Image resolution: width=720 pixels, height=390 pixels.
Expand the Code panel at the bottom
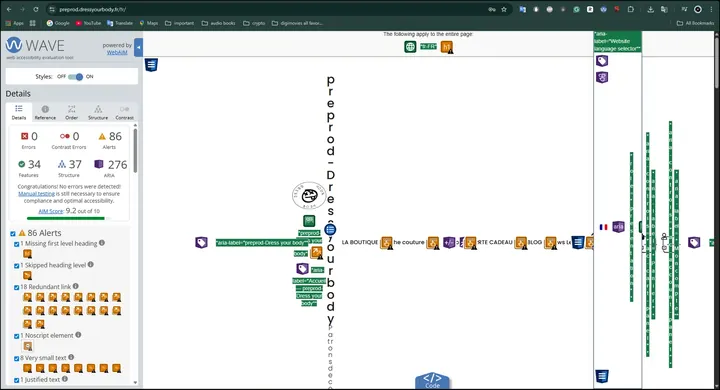coord(432,380)
